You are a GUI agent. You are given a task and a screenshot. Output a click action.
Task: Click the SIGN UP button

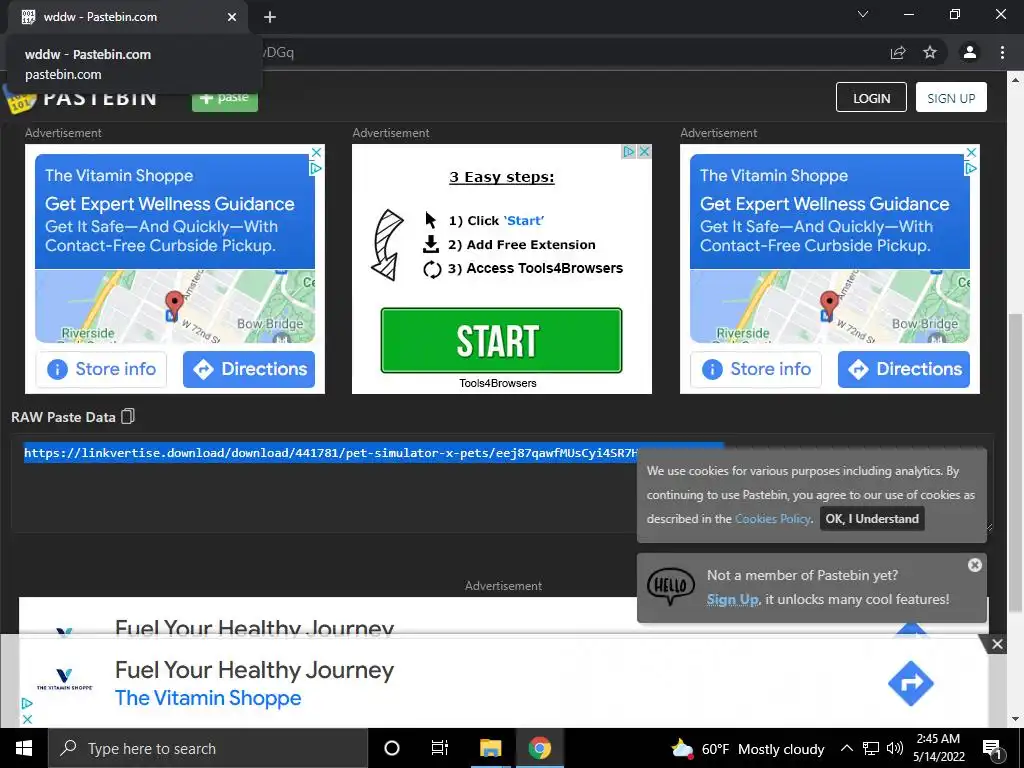coord(951,97)
